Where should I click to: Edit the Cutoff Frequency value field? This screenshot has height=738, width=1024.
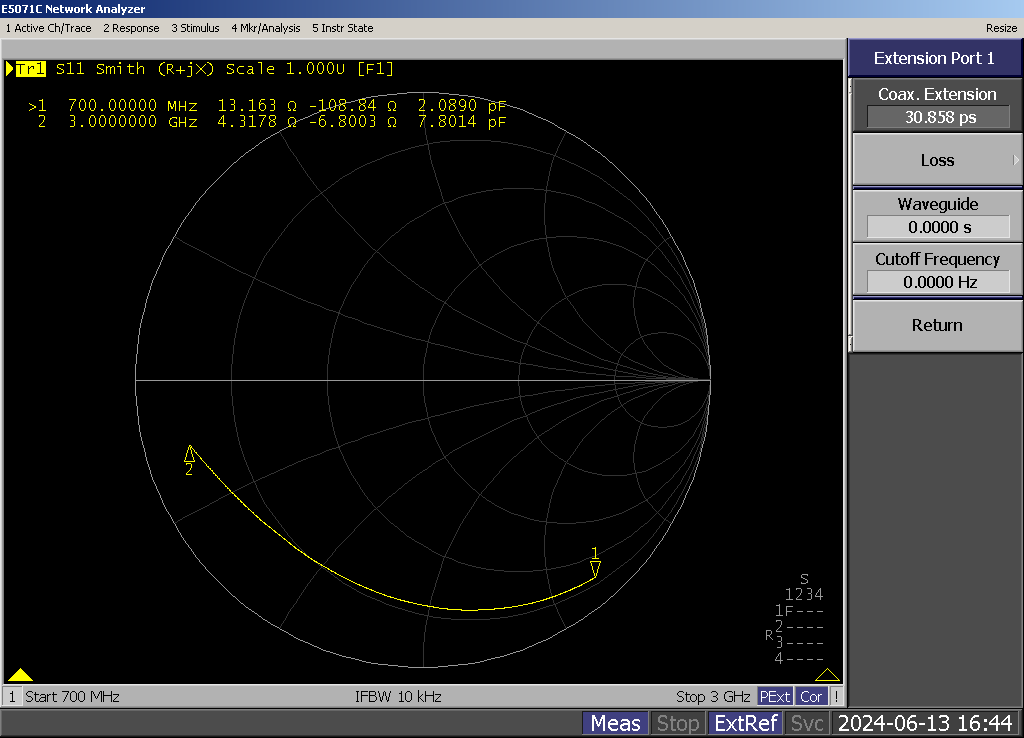point(937,282)
